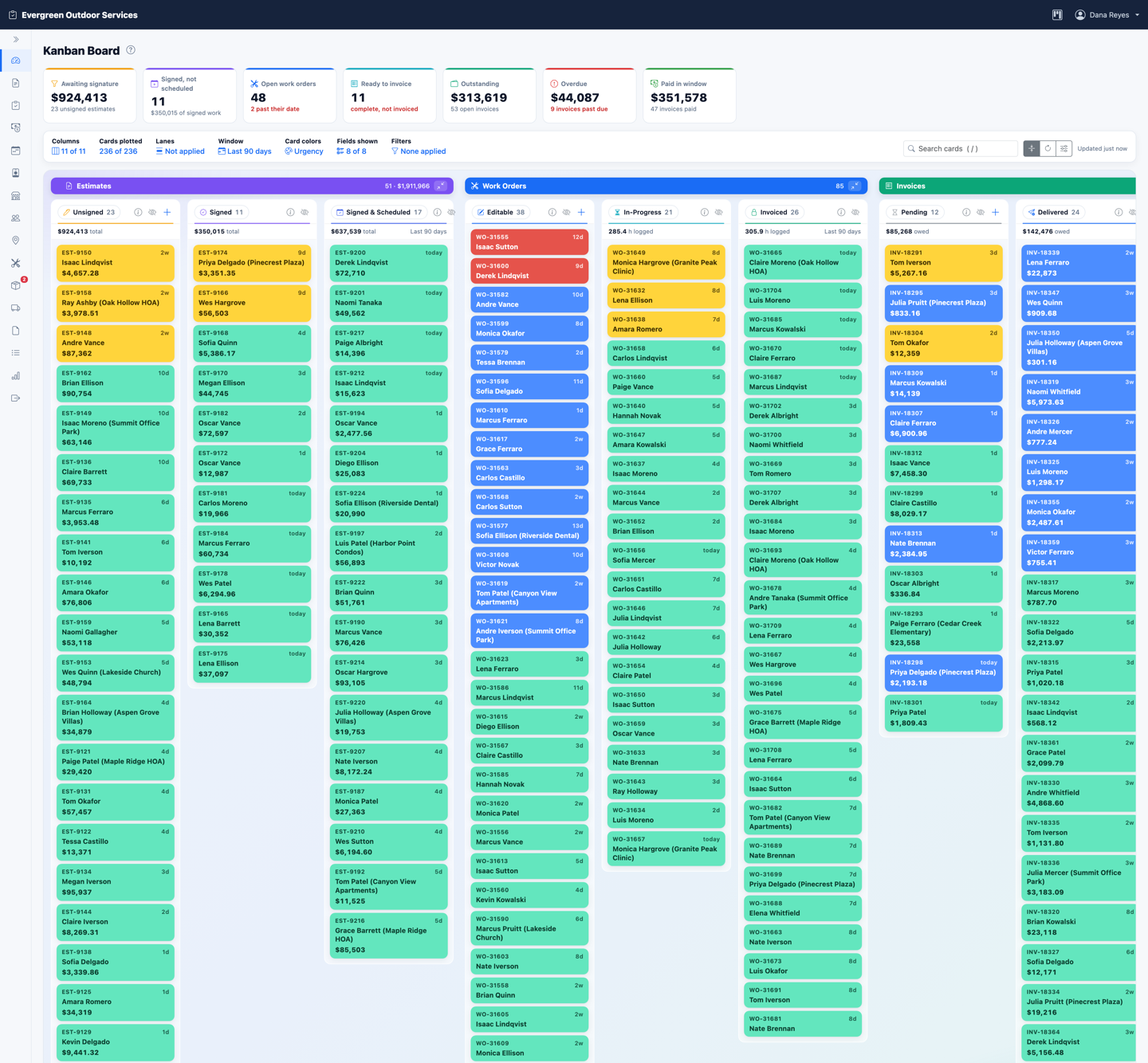
Task: Collapse the Estimates lane group
Action: [441, 186]
